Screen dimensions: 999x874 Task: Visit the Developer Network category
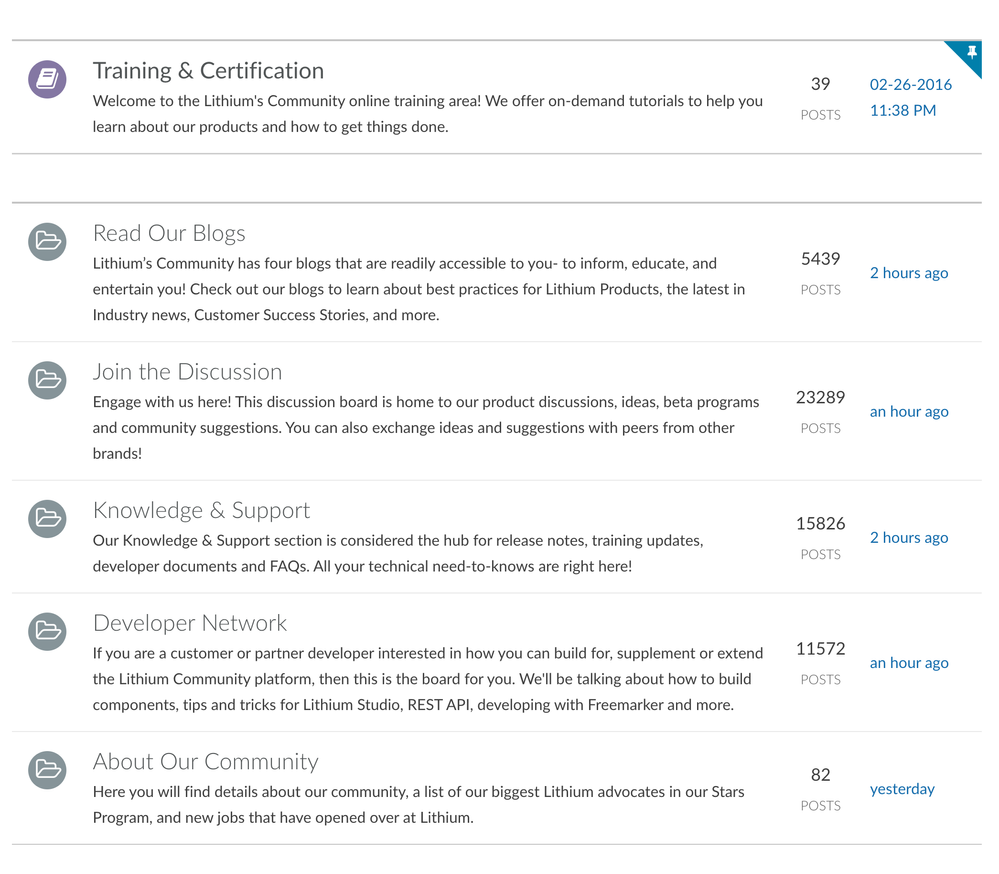[190, 623]
